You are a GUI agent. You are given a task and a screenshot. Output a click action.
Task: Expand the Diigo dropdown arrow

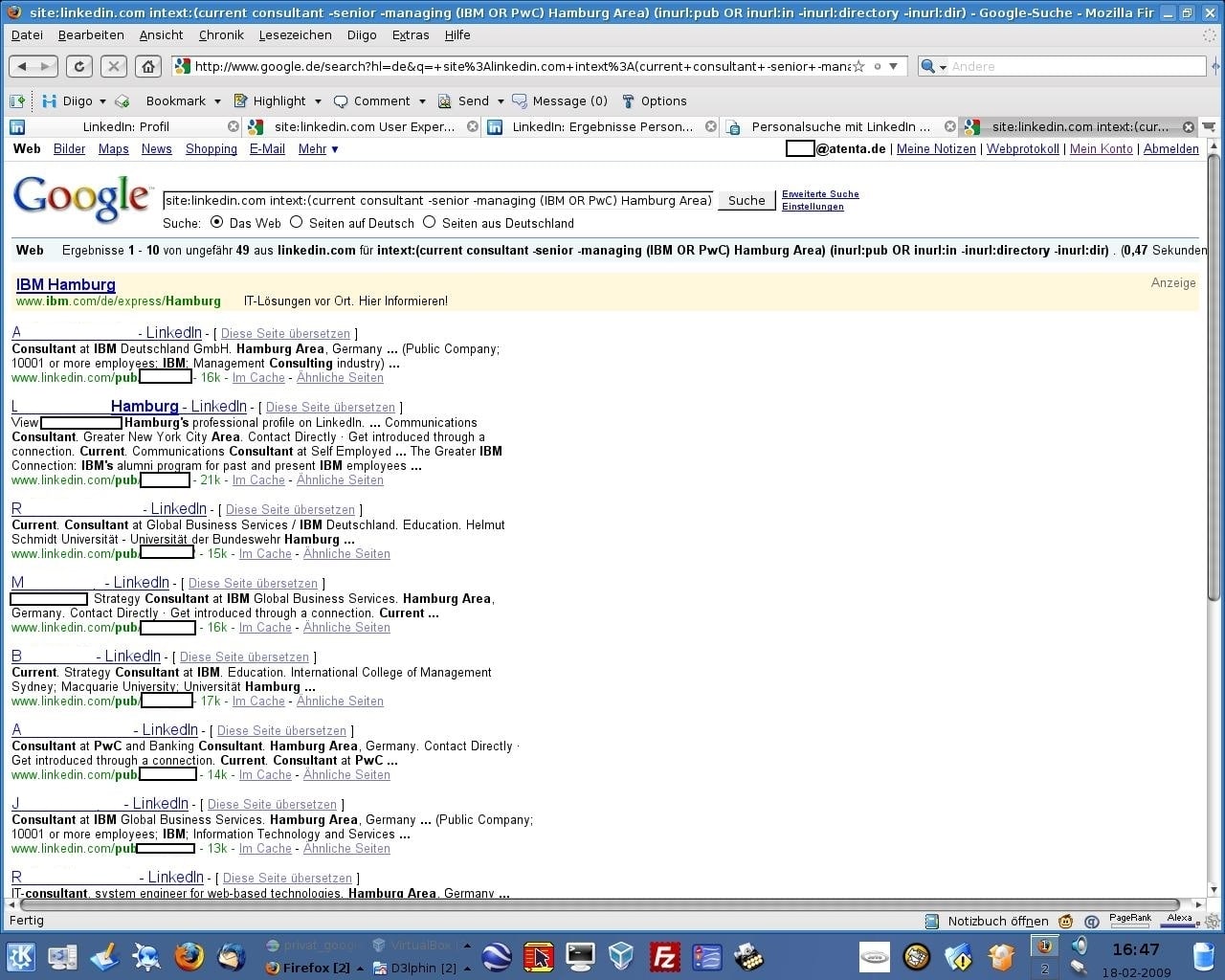pyautogui.click(x=102, y=100)
